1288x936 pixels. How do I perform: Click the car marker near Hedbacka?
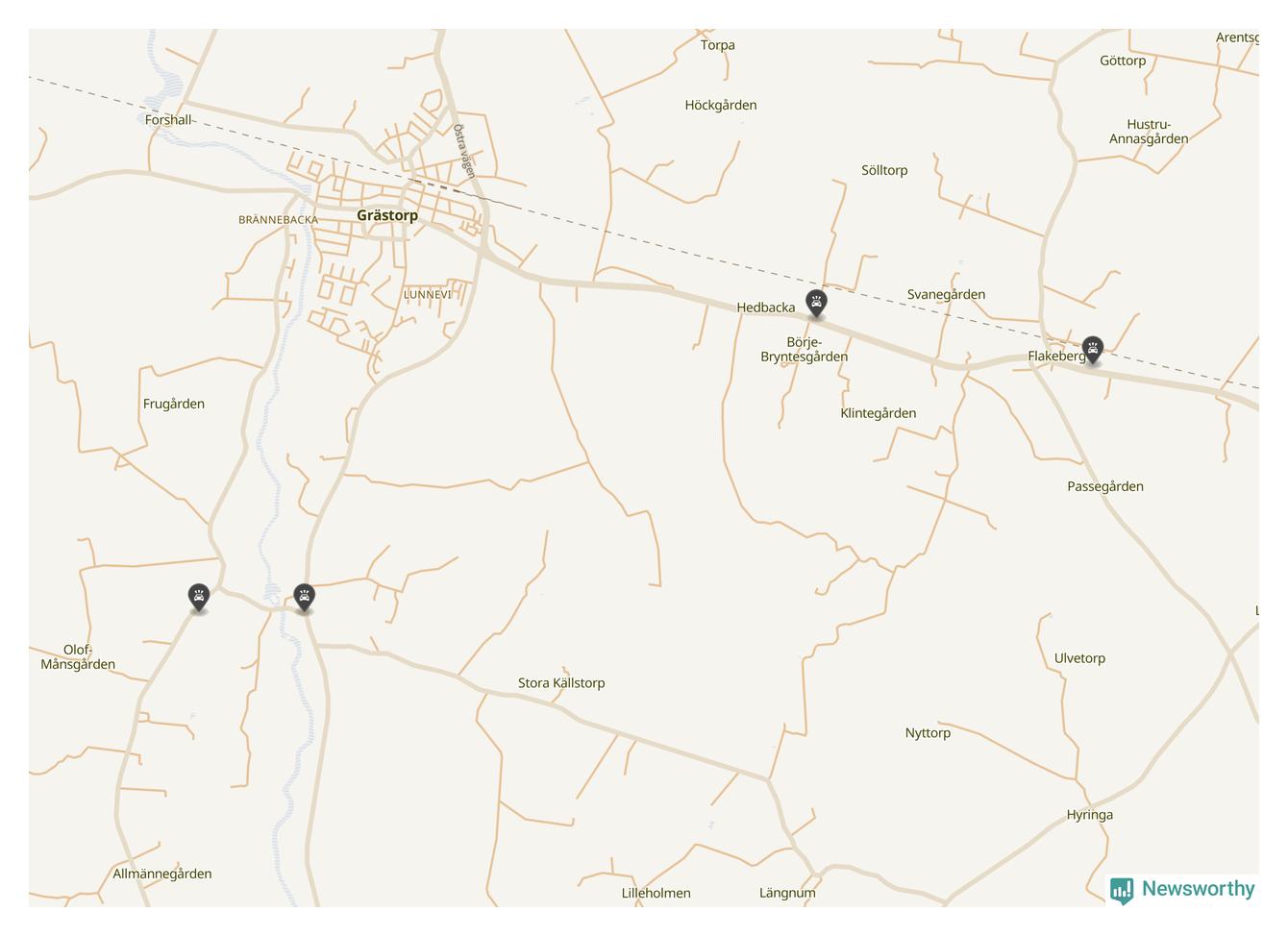pos(816,305)
